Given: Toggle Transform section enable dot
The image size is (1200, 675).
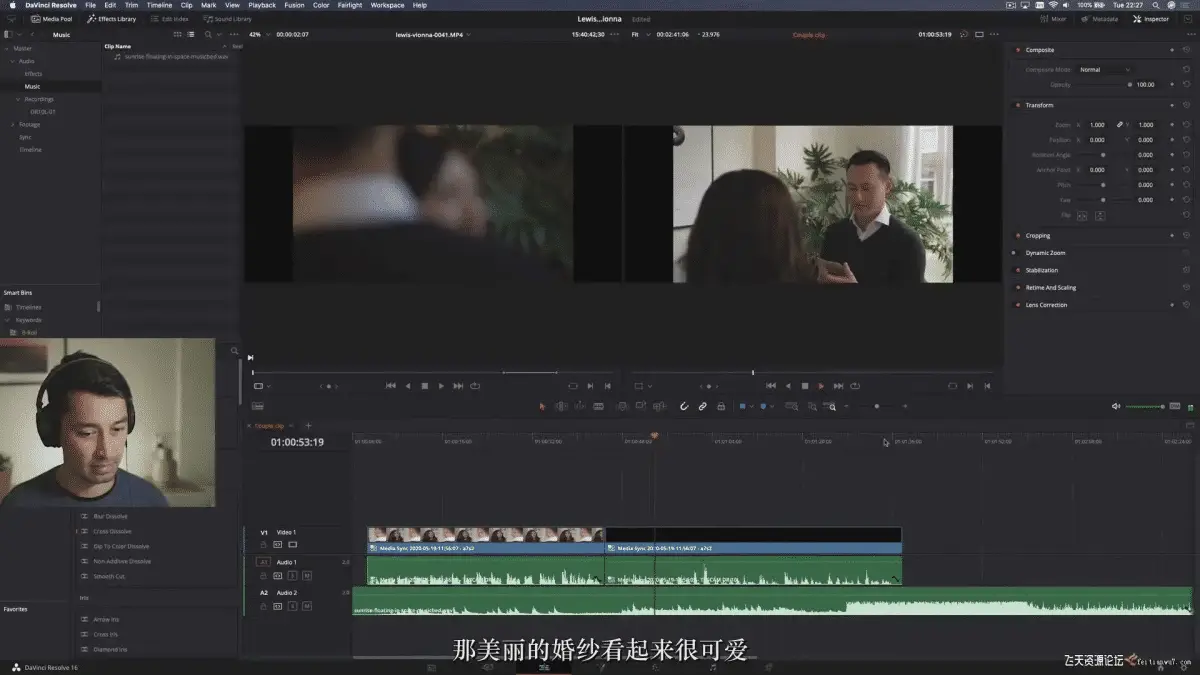Looking at the screenshot, I should (x=1018, y=105).
